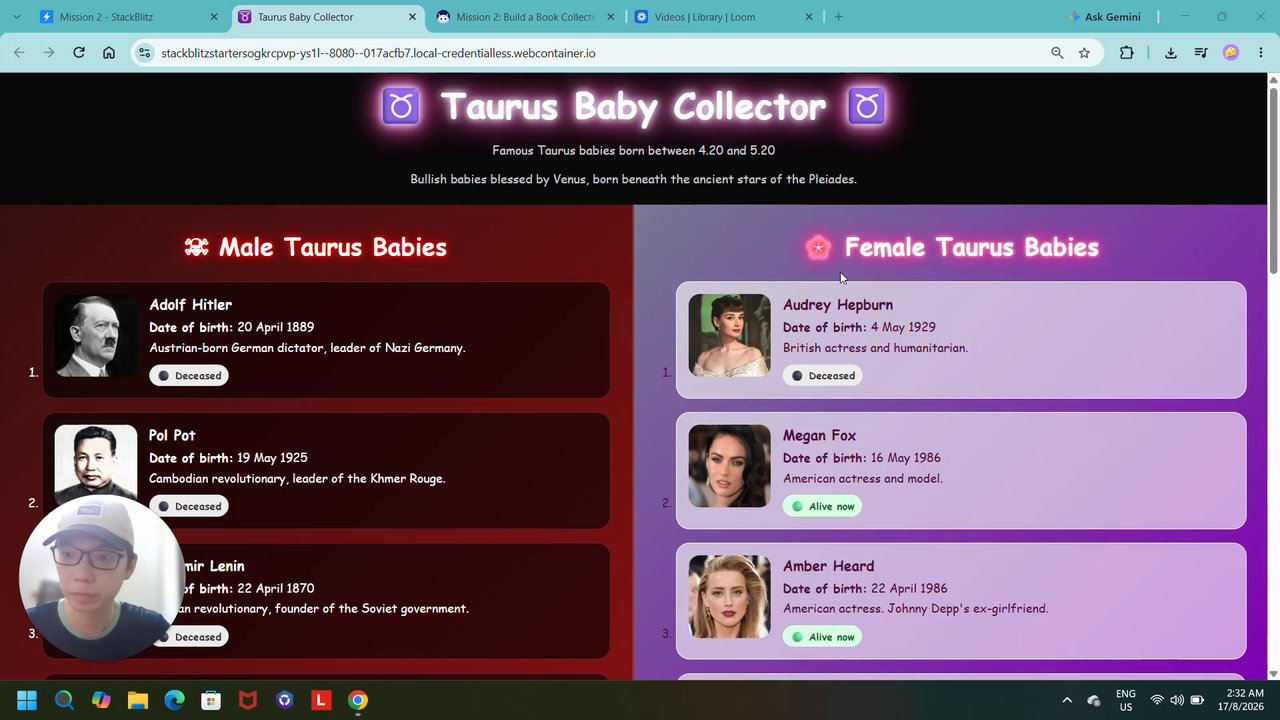Click the Male Taurus Babies heading
This screenshot has width=1280, height=720.
(x=333, y=247)
